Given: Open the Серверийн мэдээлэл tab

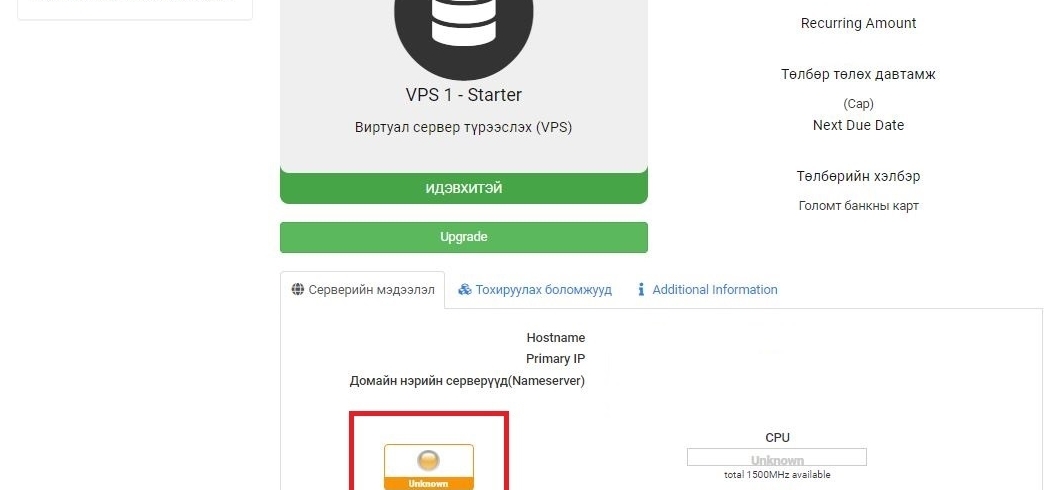Looking at the screenshot, I should coord(363,290).
